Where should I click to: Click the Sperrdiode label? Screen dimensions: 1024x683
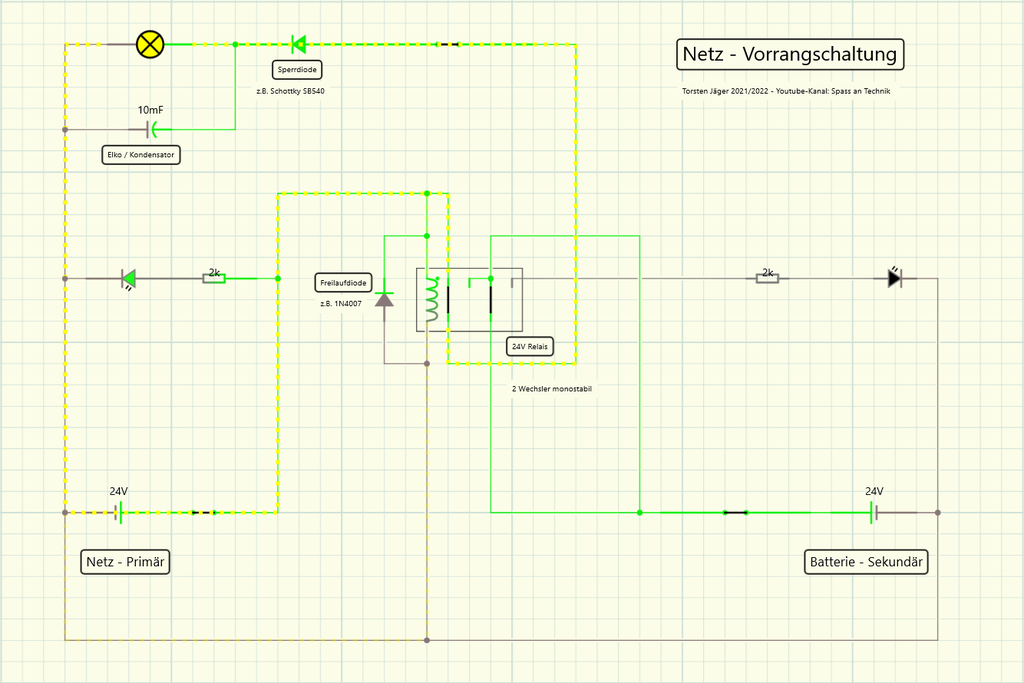(x=297, y=70)
